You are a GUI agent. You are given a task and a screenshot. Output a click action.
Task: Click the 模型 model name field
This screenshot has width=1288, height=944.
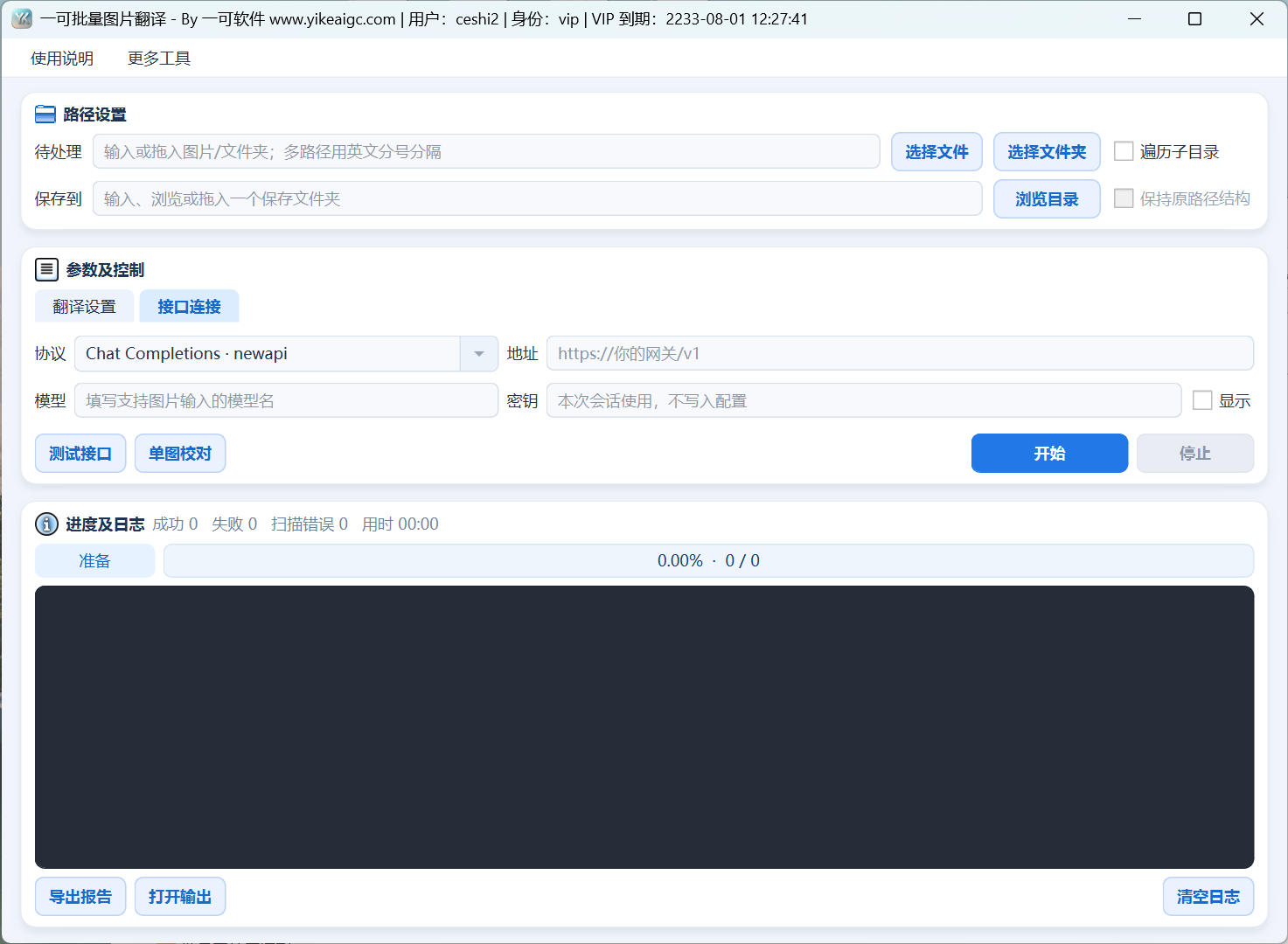tap(287, 400)
